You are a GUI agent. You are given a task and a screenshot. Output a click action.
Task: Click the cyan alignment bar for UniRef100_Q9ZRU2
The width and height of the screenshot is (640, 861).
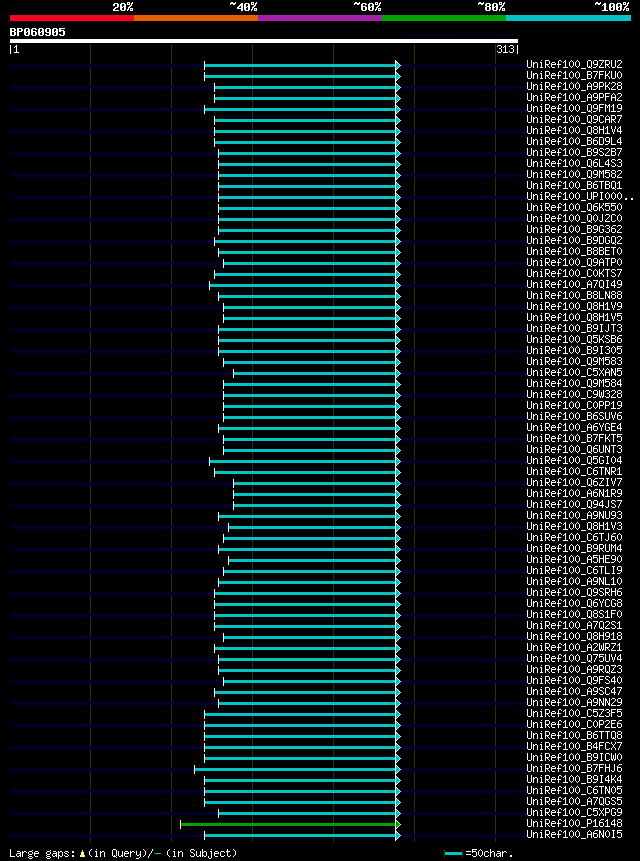tap(301, 65)
